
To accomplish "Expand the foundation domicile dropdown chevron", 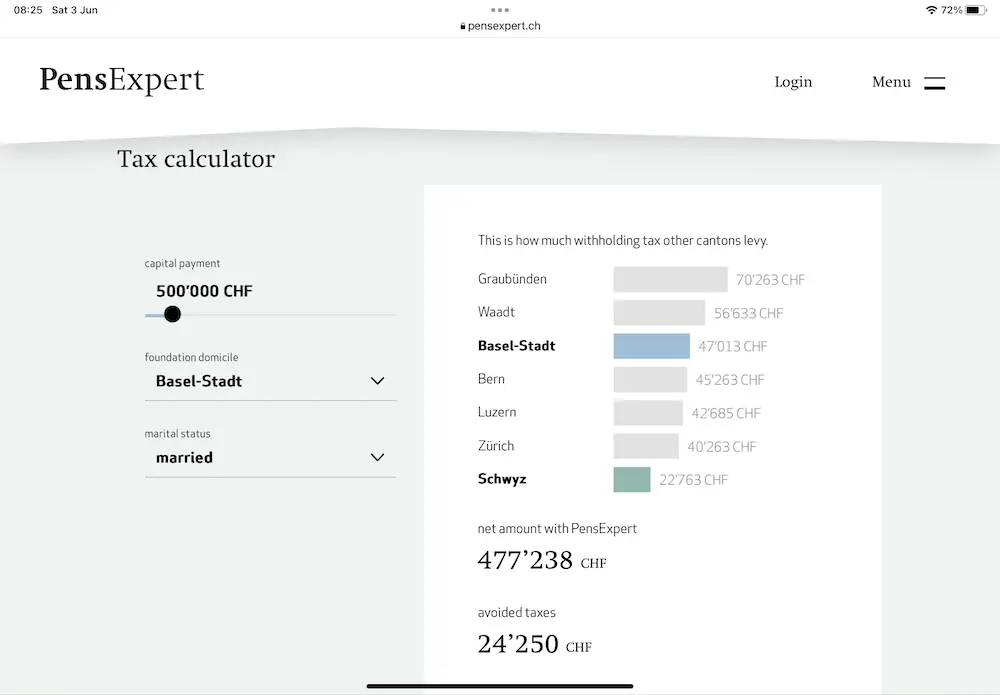I will coord(378,381).
